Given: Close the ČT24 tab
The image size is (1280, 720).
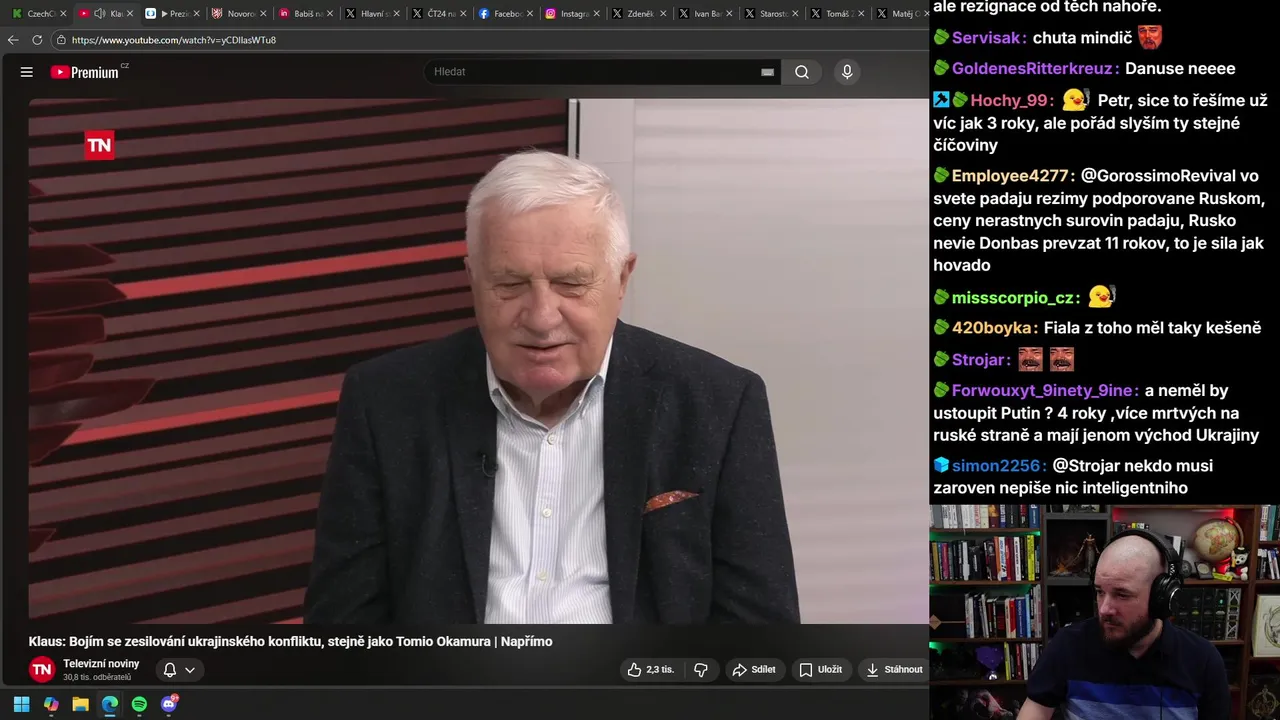Looking at the screenshot, I should (x=463, y=14).
